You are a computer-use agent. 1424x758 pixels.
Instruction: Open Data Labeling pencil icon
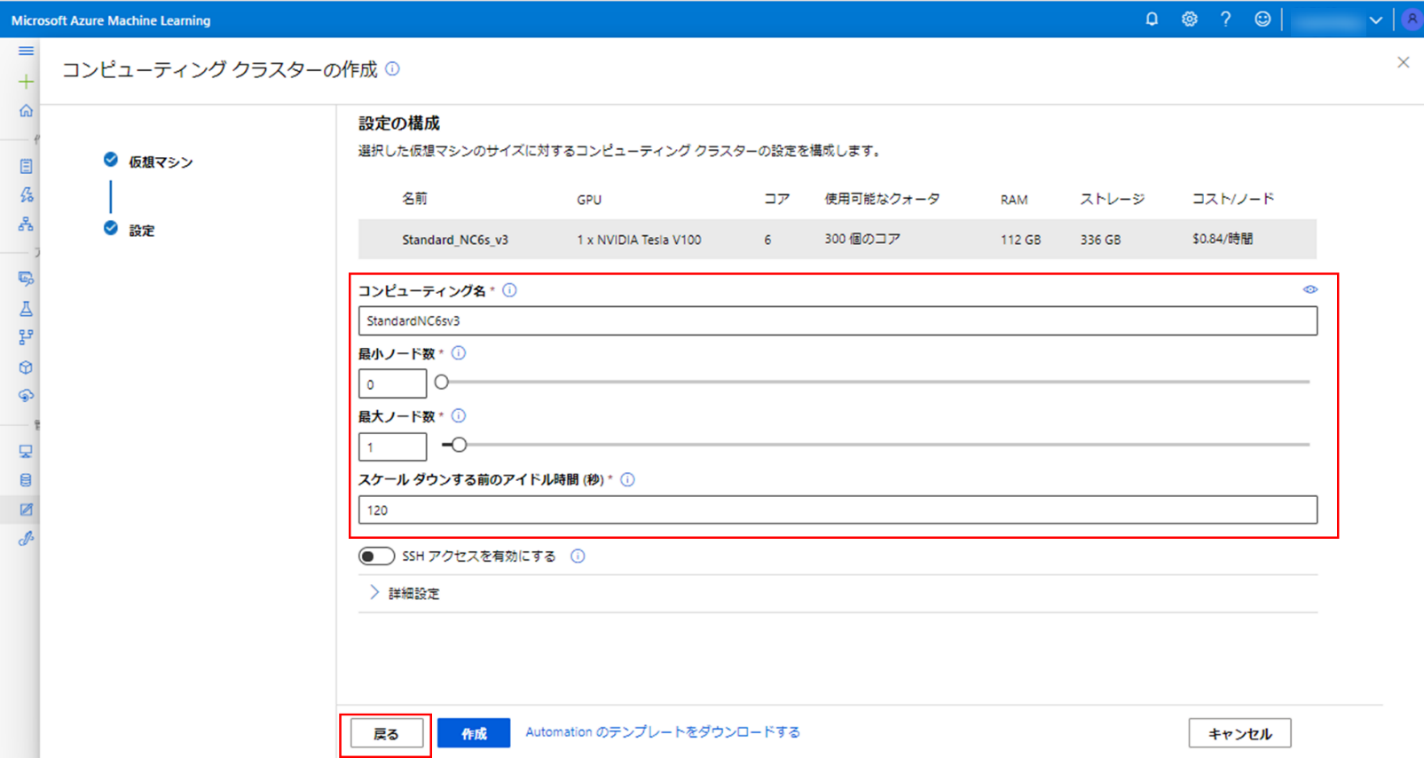point(26,509)
